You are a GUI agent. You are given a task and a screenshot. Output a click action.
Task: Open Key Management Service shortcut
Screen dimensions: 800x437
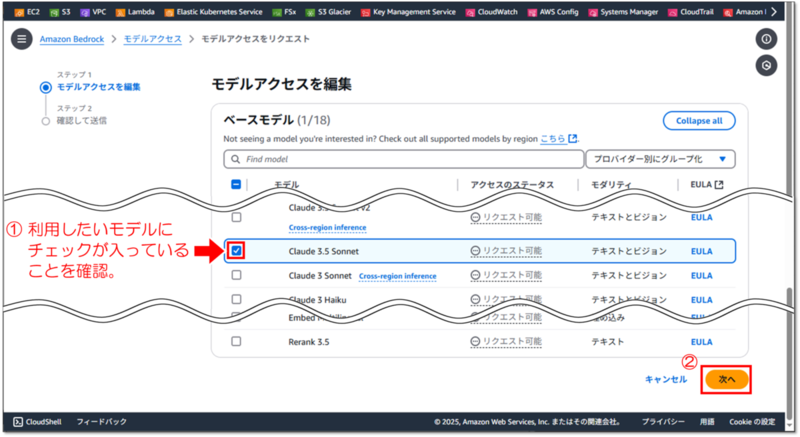click(408, 12)
